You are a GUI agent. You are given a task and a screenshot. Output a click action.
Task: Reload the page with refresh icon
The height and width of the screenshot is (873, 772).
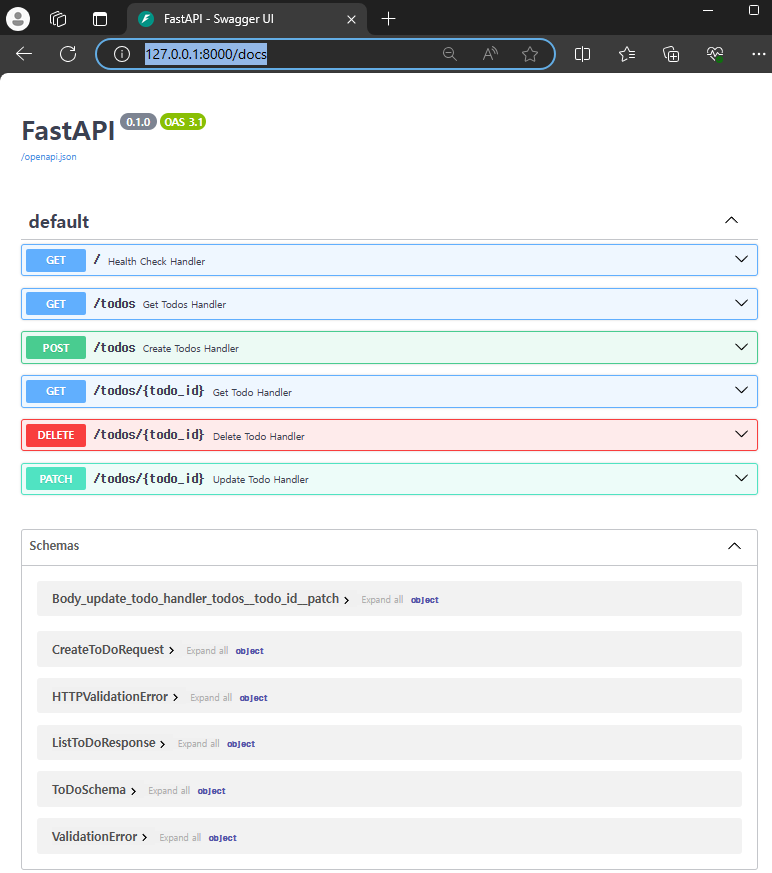pyautogui.click(x=68, y=54)
